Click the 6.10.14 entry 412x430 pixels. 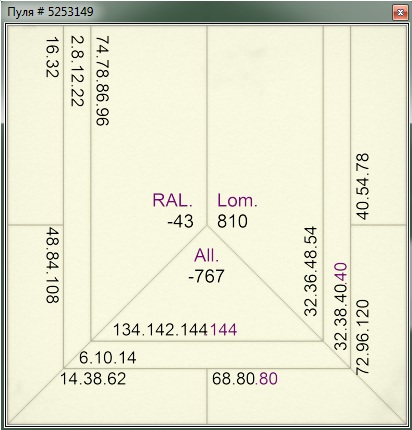point(108,358)
